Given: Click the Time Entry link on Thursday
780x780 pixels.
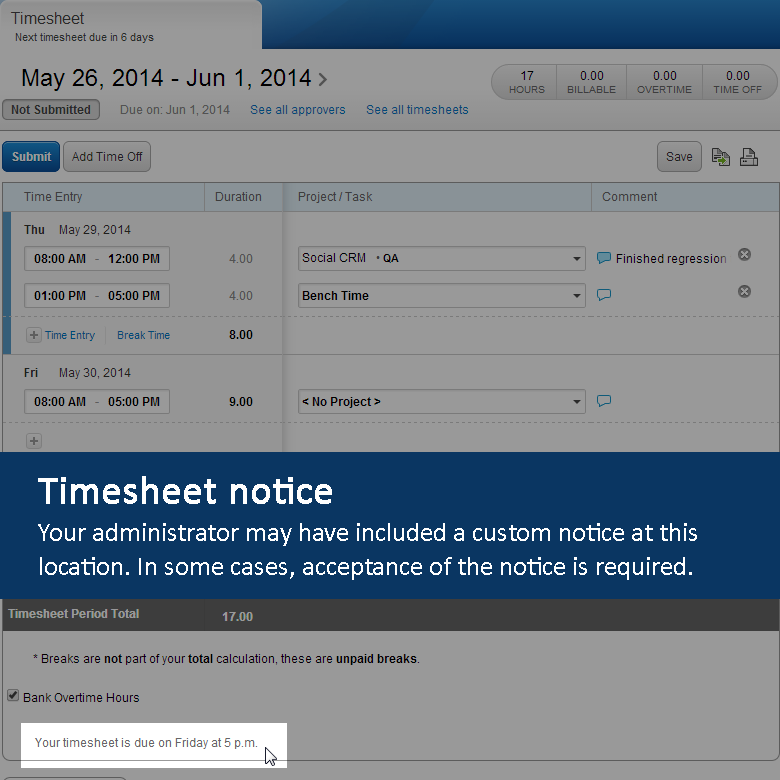Looking at the screenshot, I should [x=70, y=335].
